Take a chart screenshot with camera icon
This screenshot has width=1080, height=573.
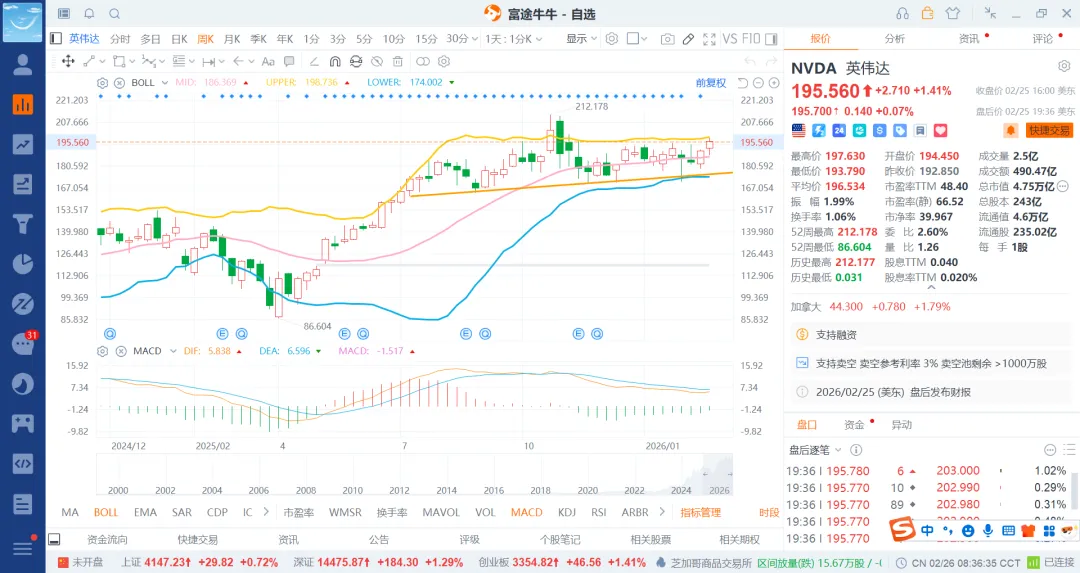coord(667,39)
